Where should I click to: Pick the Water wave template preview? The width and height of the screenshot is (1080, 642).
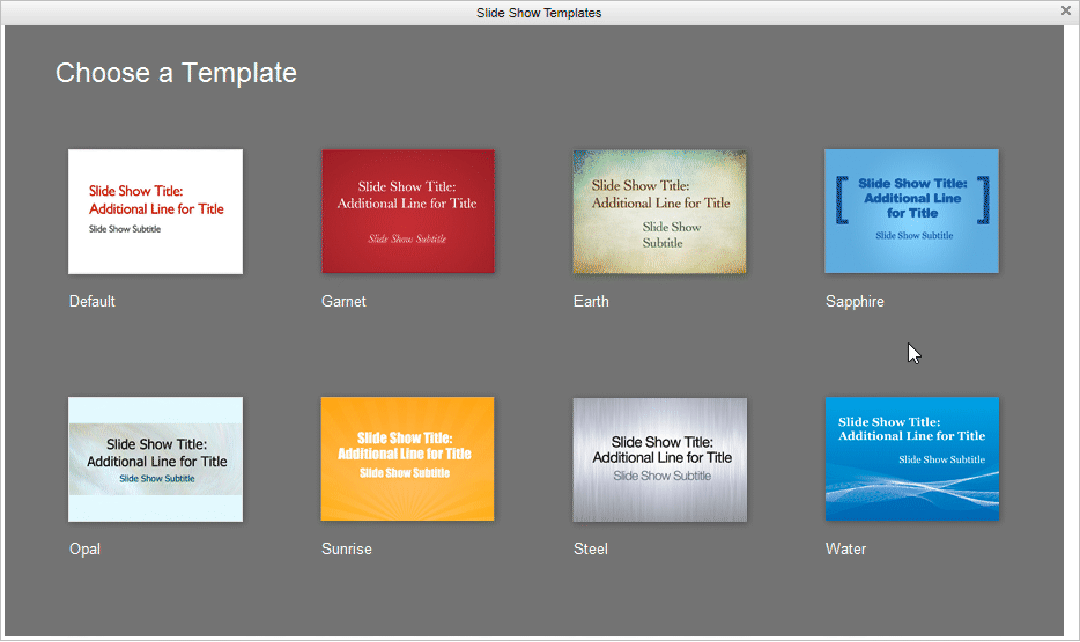[x=911, y=459]
